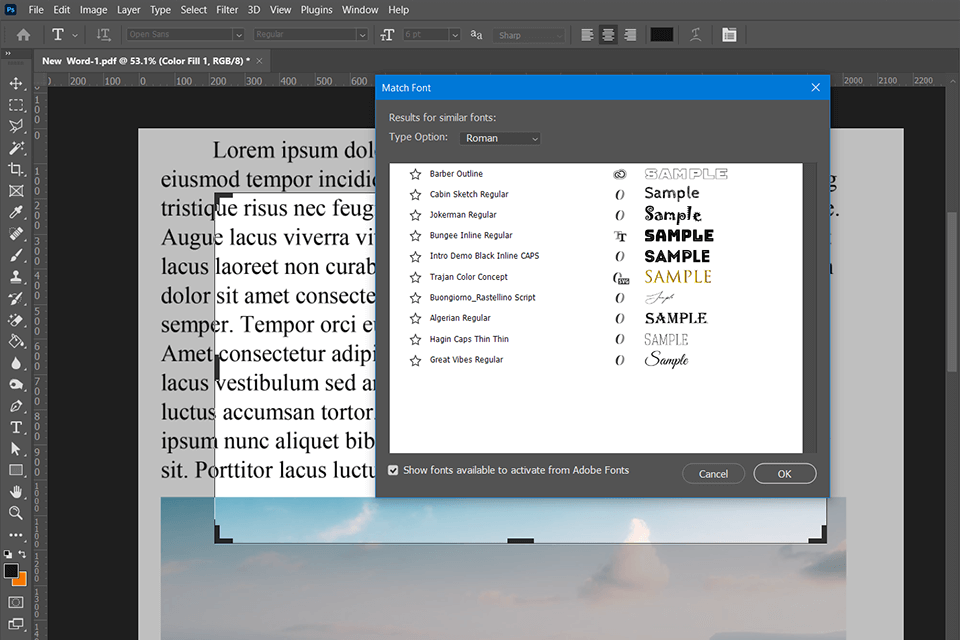Favorite the Barber Outline font star
The image size is (960, 640).
pyautogui.click(x=416, y=174)
